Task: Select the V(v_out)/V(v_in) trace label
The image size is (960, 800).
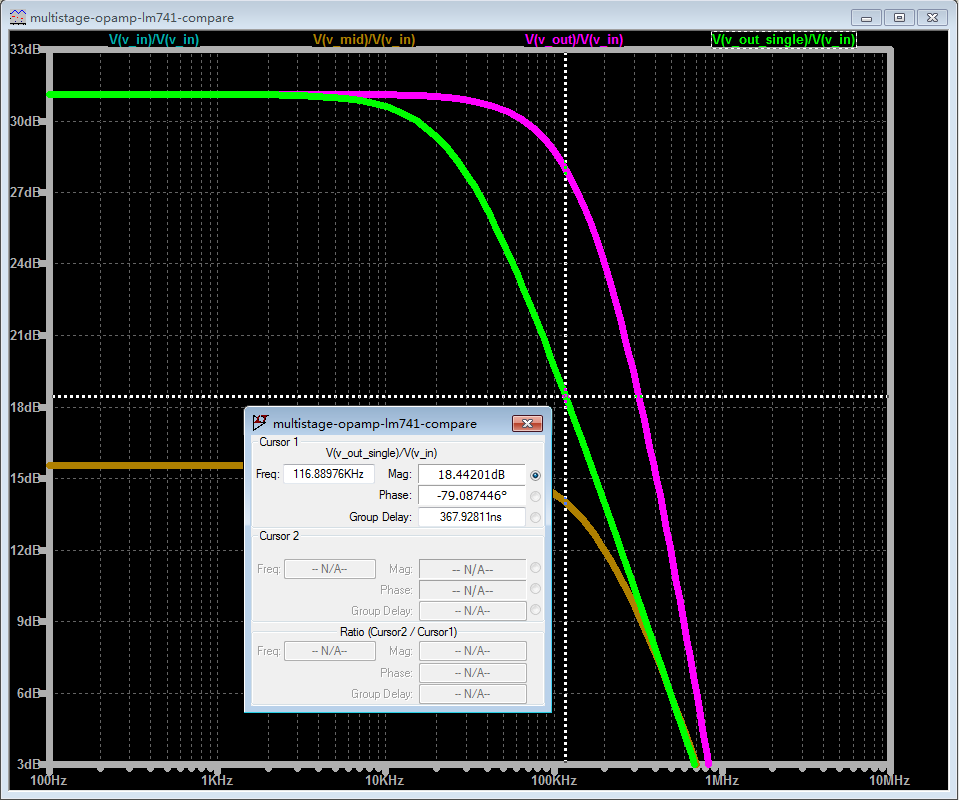Action: coord(574,40)
